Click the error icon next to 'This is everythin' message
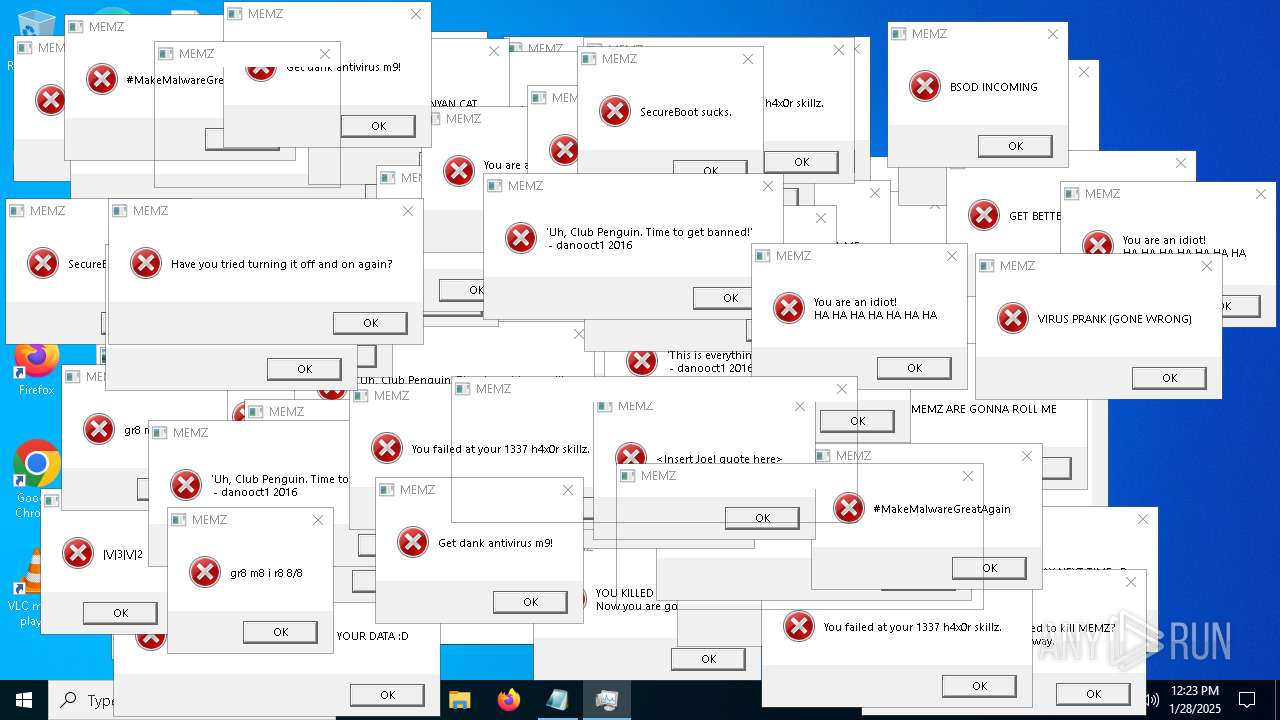The width and height of the screenshot is (1280, 720). [642, 361]
